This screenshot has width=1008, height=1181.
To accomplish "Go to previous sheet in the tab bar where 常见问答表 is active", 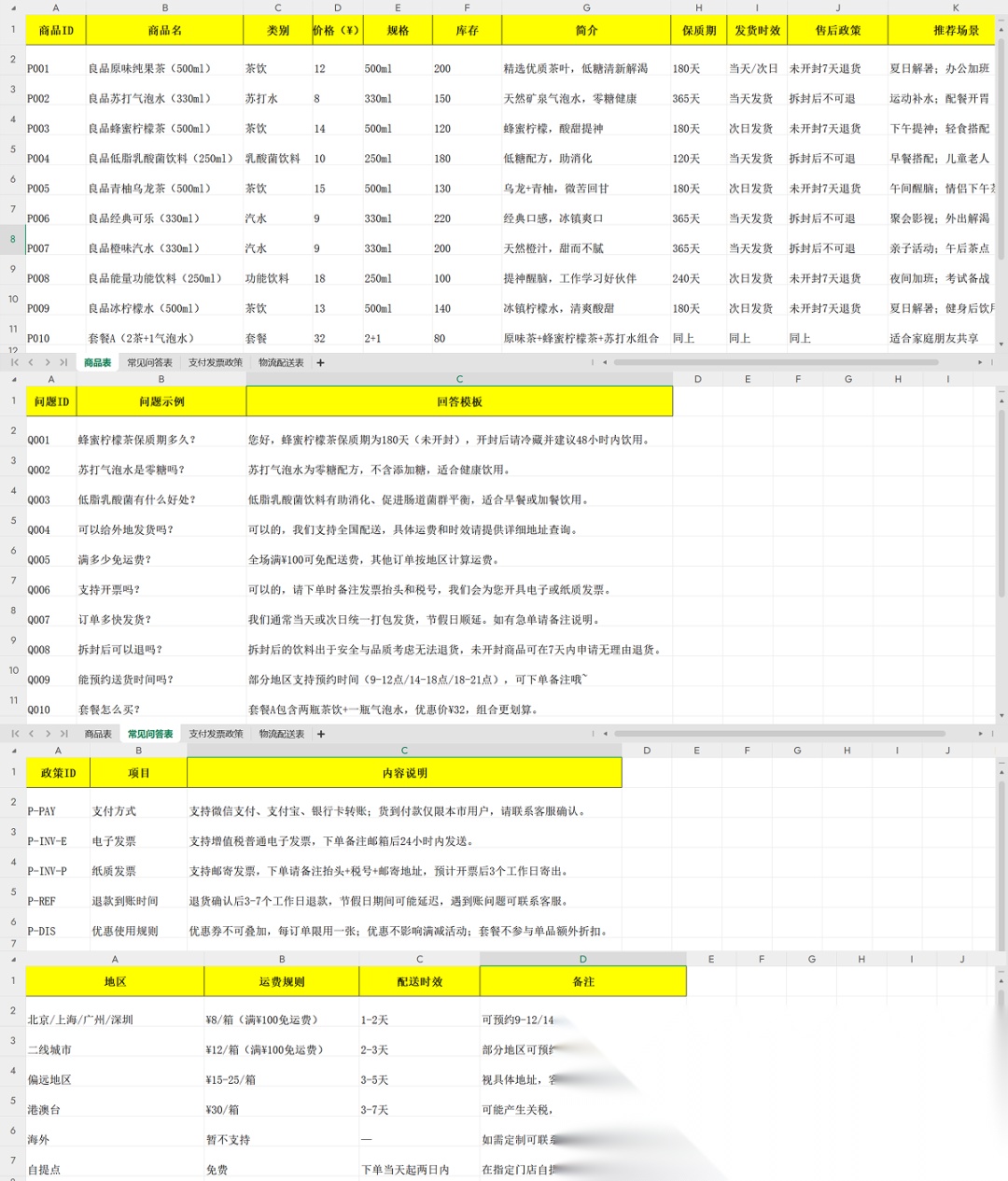I will pos(31,734).
